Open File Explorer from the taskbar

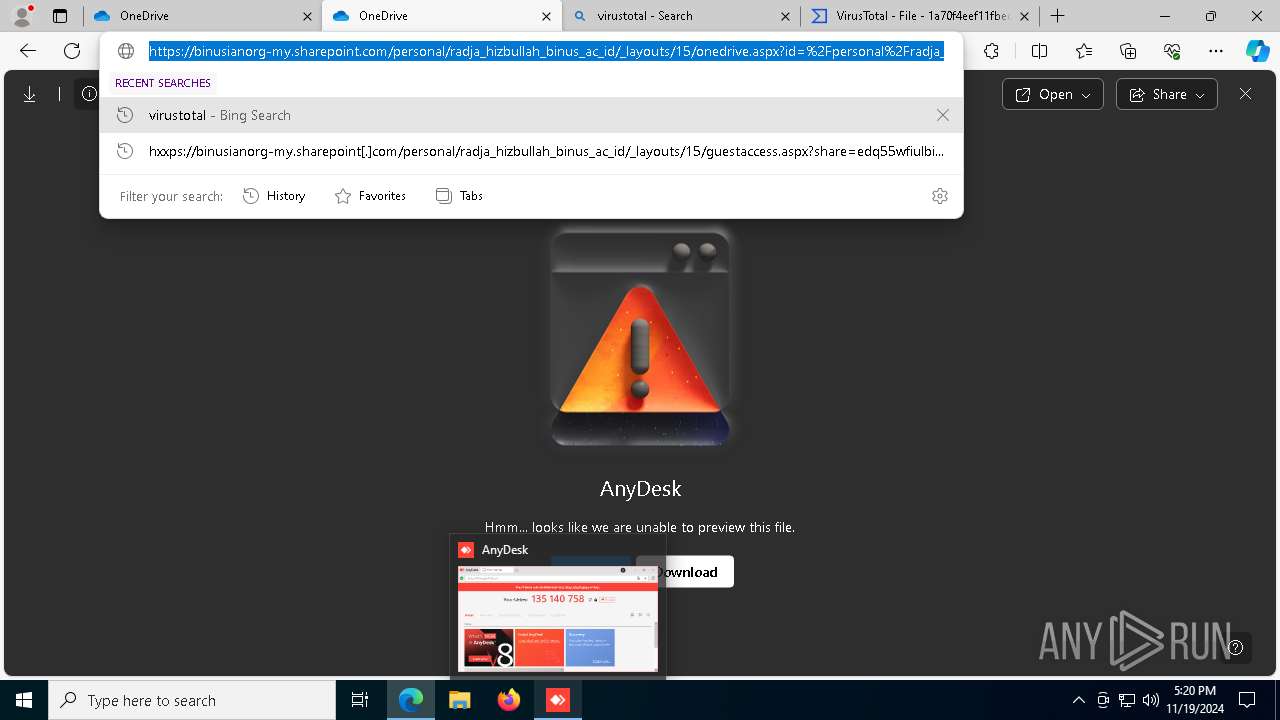[x=460, y=700]
